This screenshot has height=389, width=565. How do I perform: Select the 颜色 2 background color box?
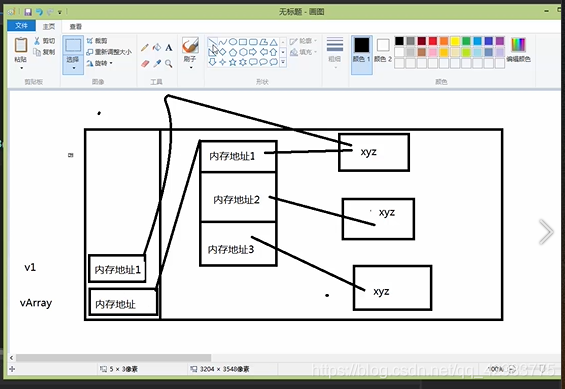[x=383, y=50]
